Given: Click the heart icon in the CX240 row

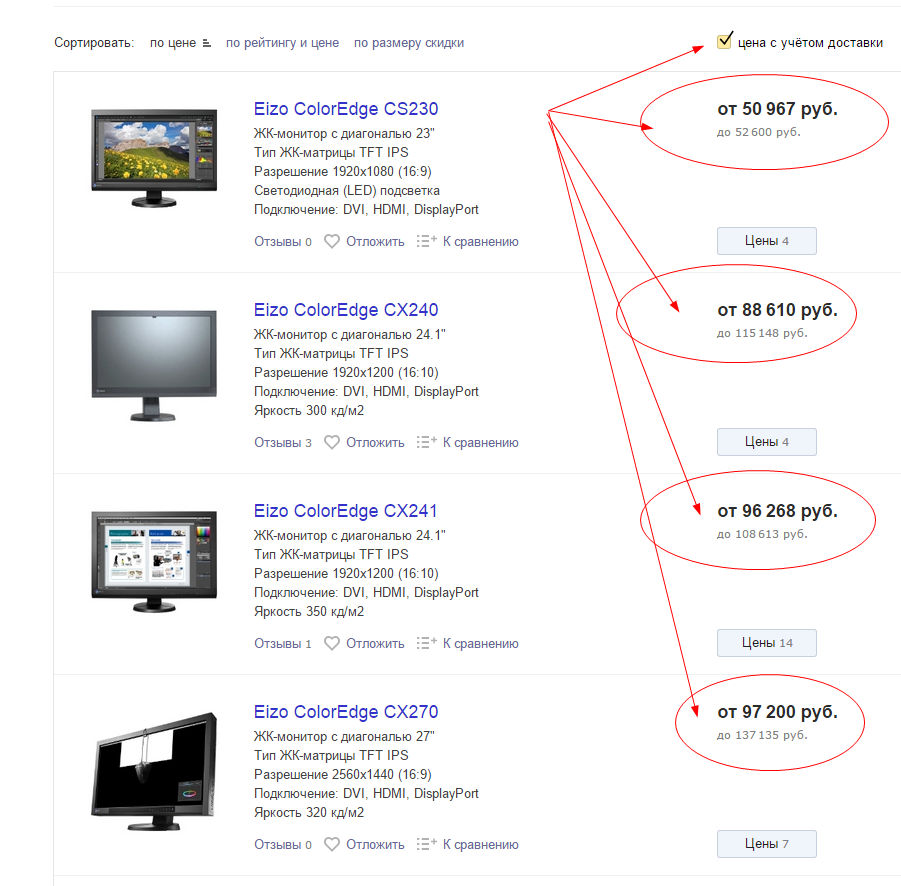Looking at the screenshot, I should coord(332,442).
